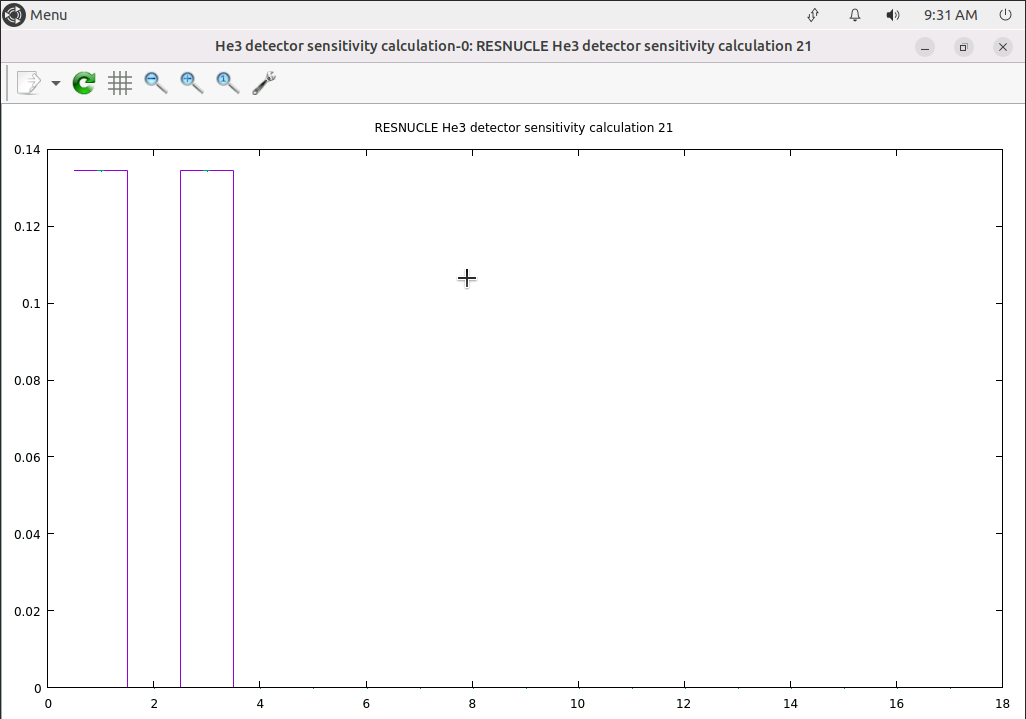
Task: Click x-axis label 16
Action: coord(896,704)
